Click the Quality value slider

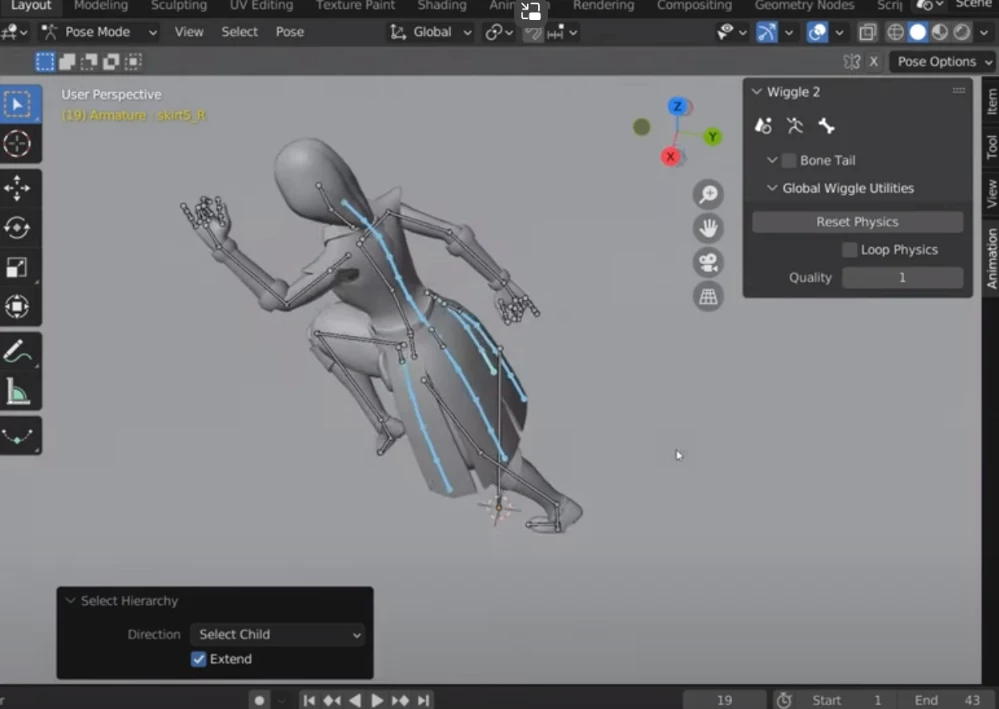pyautogui.click(x=902, y=278)
